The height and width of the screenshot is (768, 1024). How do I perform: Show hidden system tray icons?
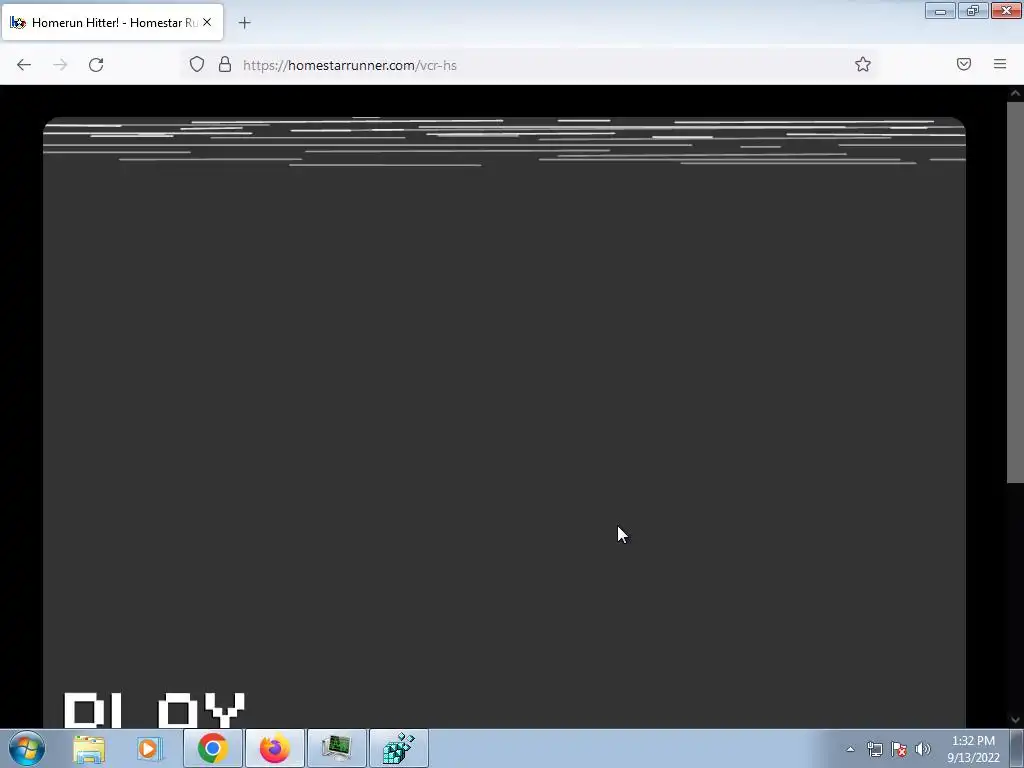[850, 749]
